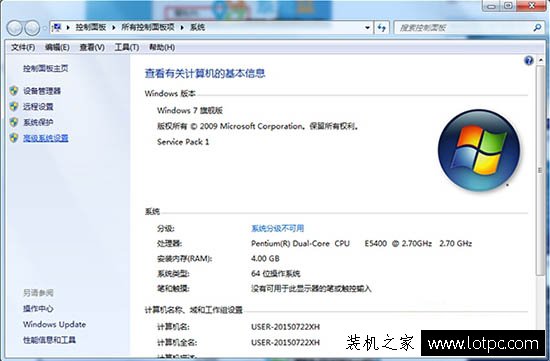550x361 pixels.
Task: Maximize the System window
Action: [508, 6]
